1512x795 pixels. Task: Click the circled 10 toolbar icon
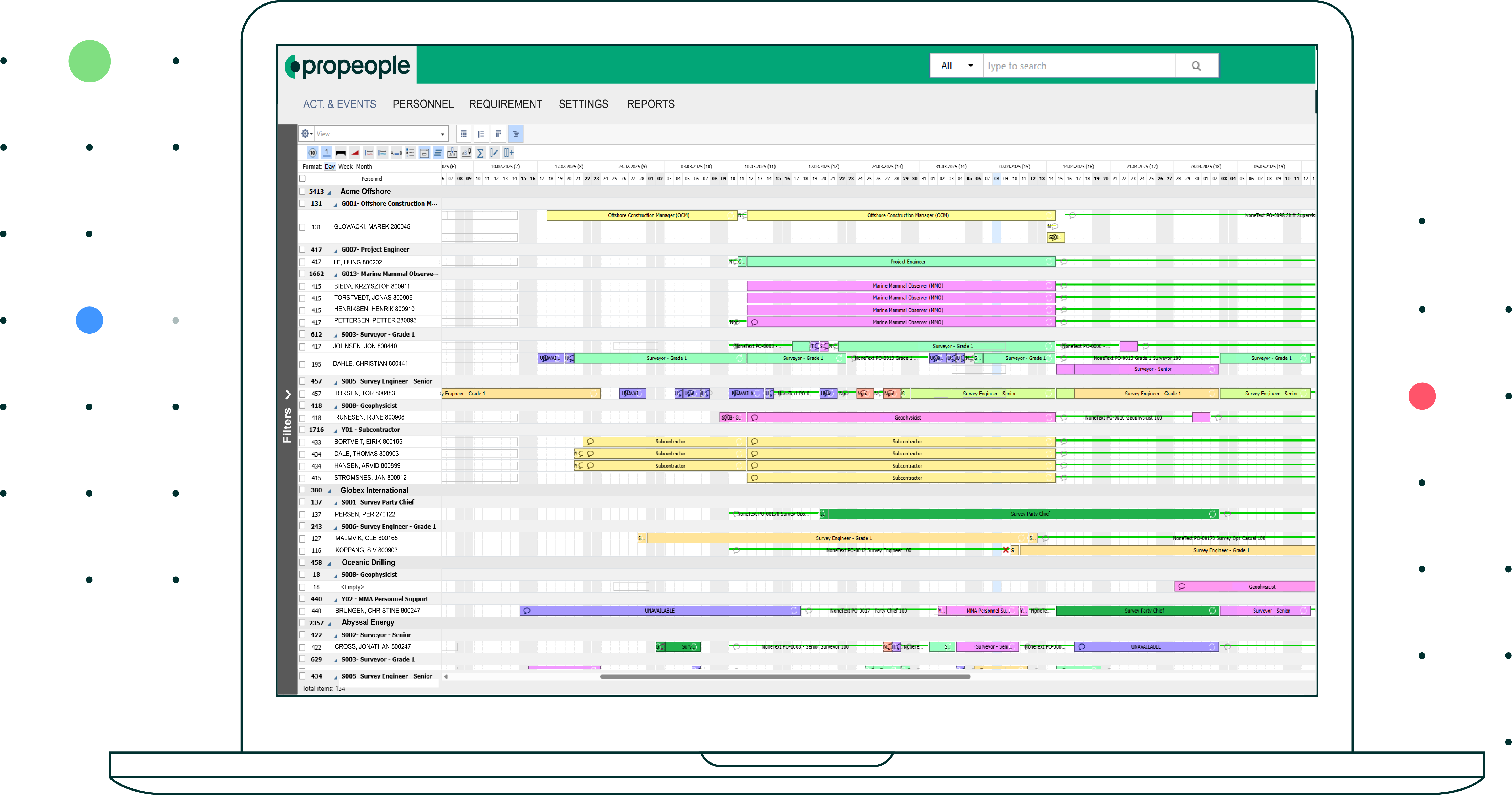coord(312,153)
